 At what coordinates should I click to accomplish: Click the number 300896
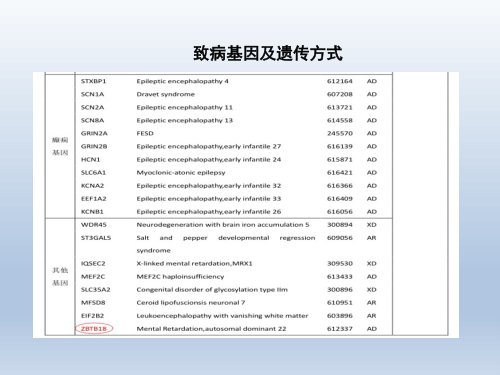coord(339,290)
